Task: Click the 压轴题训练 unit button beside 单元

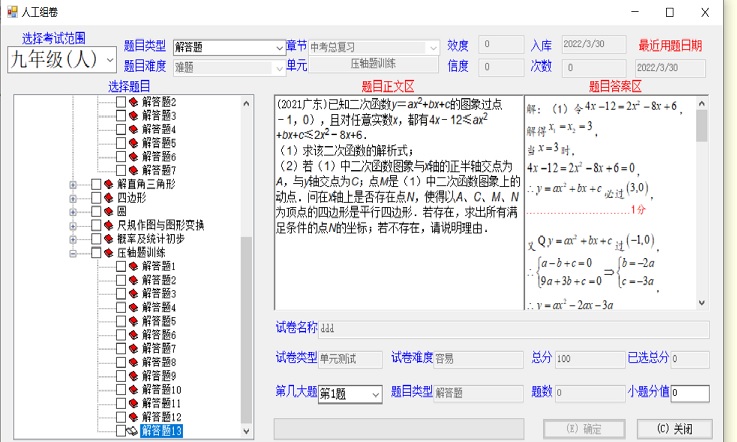Action: click(373, 64)
